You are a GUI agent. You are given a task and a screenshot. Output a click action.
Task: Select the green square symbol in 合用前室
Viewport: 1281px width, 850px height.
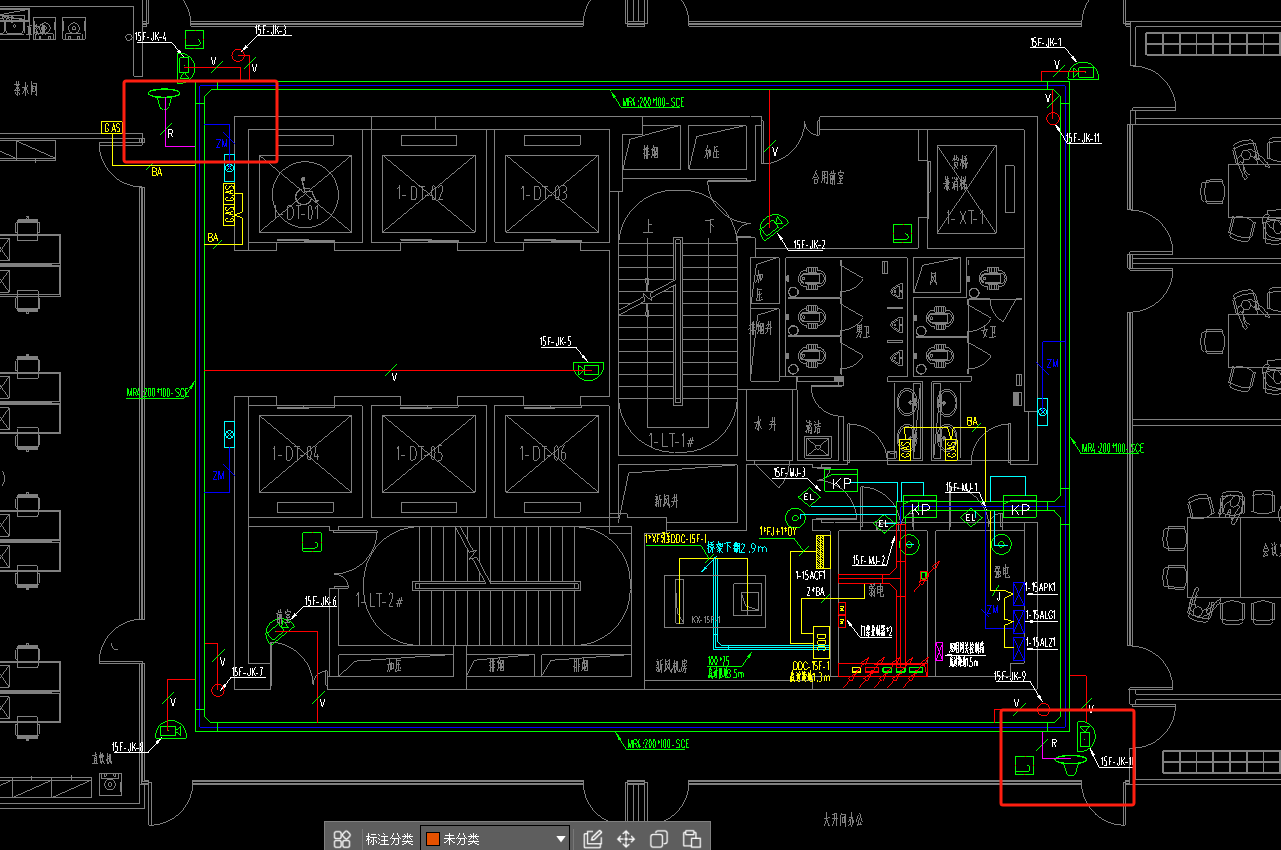tap(902, 235)
